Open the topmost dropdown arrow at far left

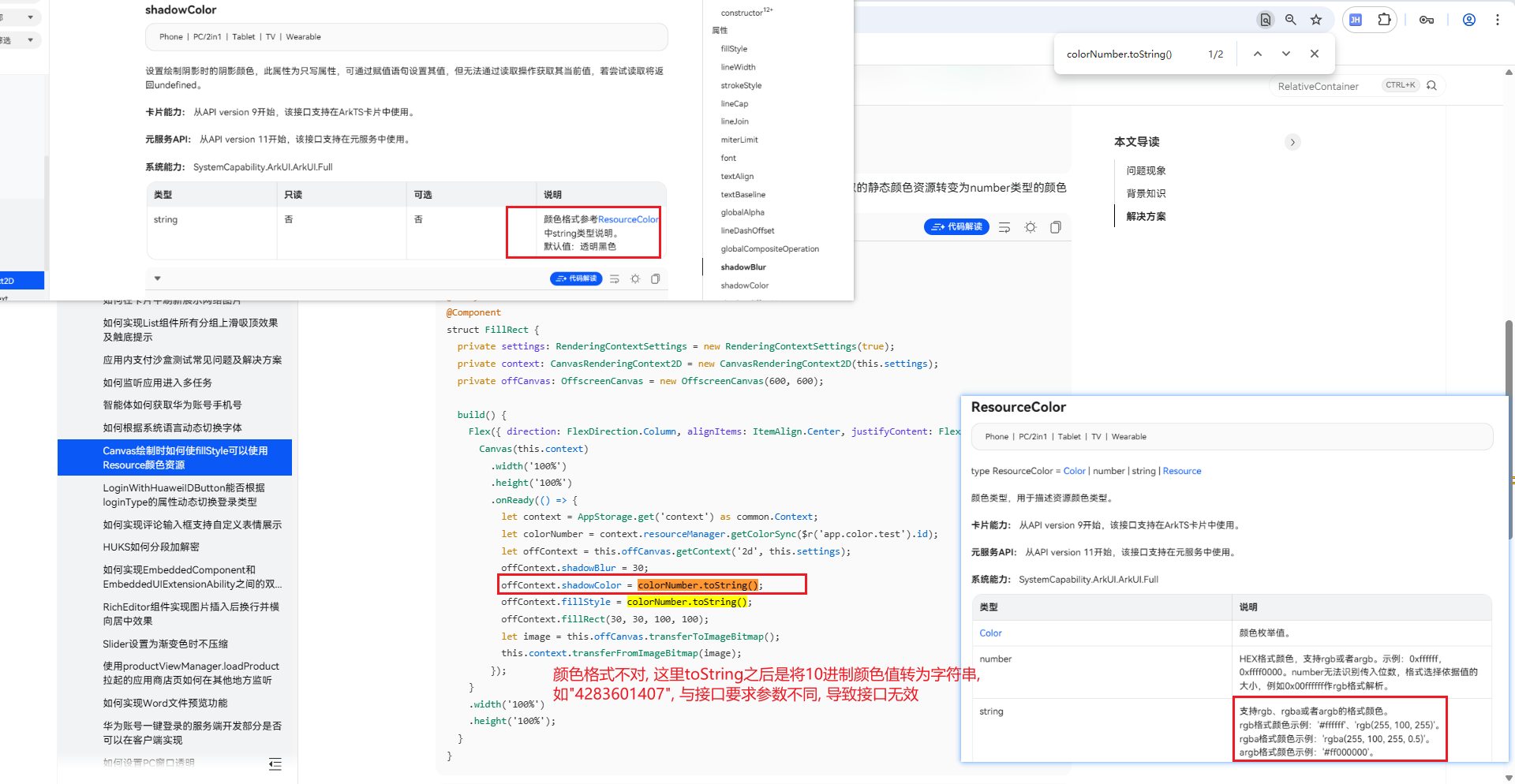click(x=31, y=17)
